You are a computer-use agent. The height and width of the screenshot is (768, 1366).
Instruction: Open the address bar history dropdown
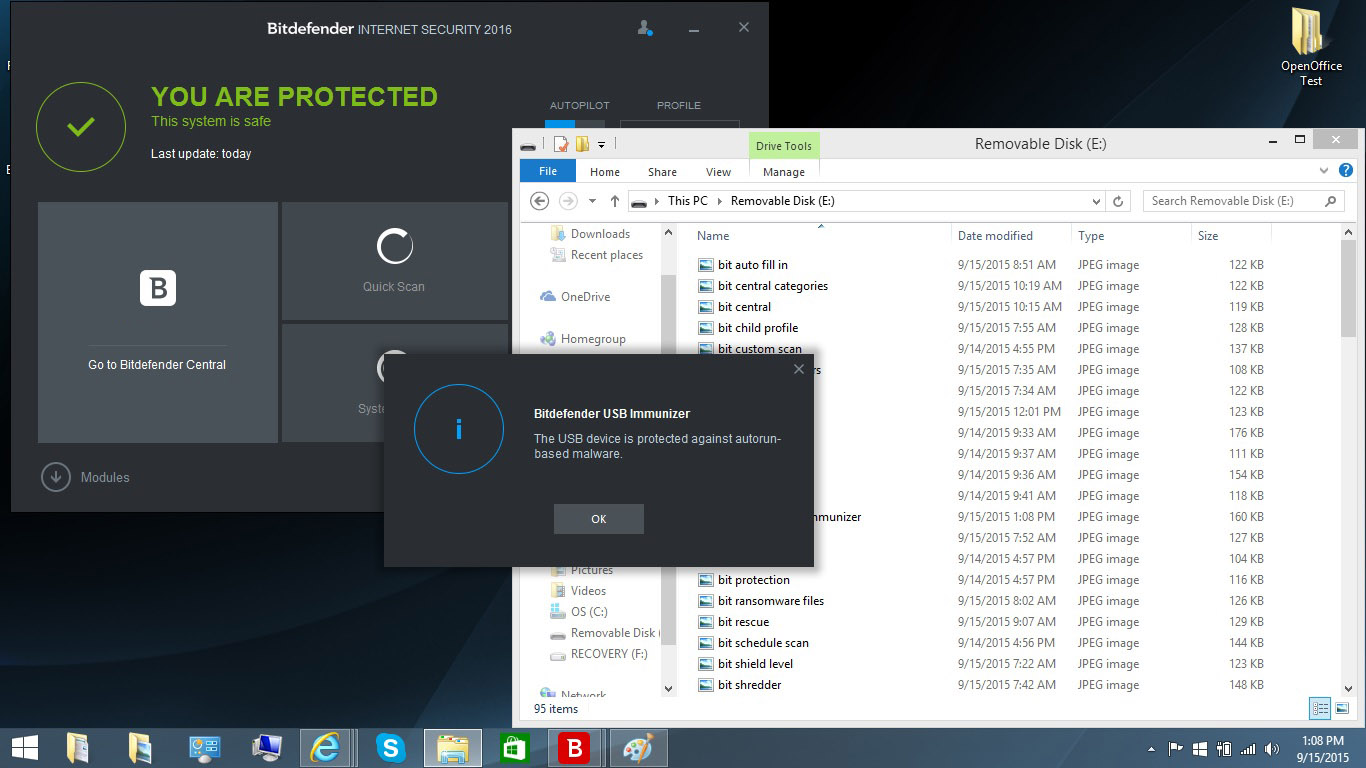[1097, 201]
